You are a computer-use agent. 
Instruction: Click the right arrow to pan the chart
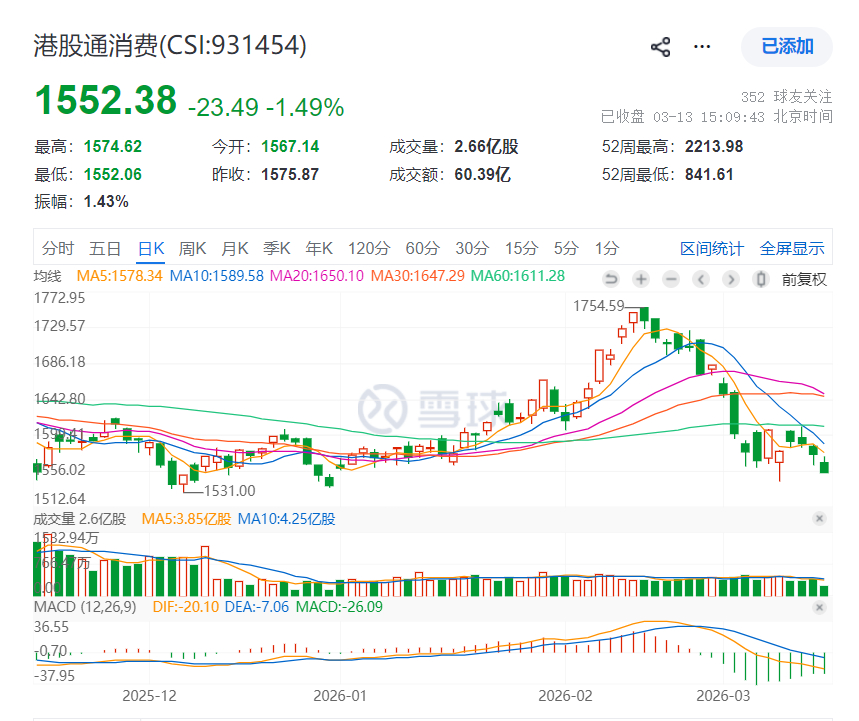[x=732, y=280]
